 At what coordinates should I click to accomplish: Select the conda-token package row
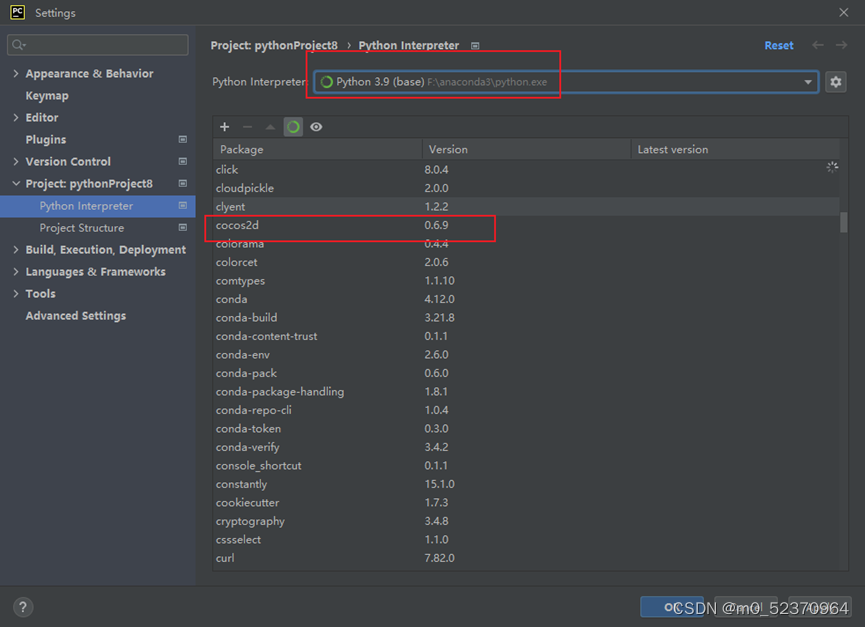[526, 428]
